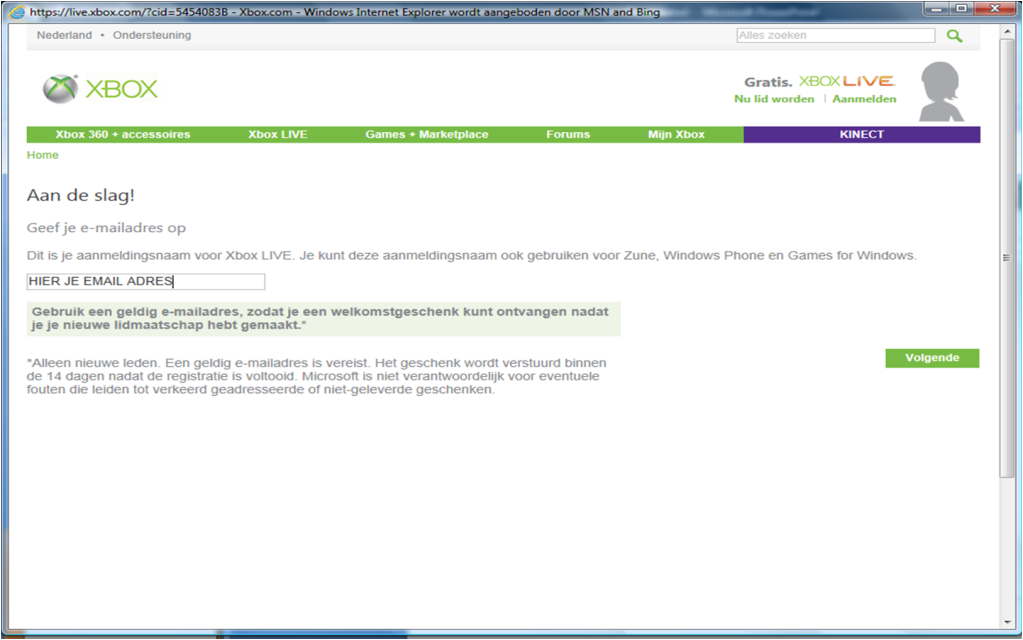Click the Xbox logo

(100, 89)
